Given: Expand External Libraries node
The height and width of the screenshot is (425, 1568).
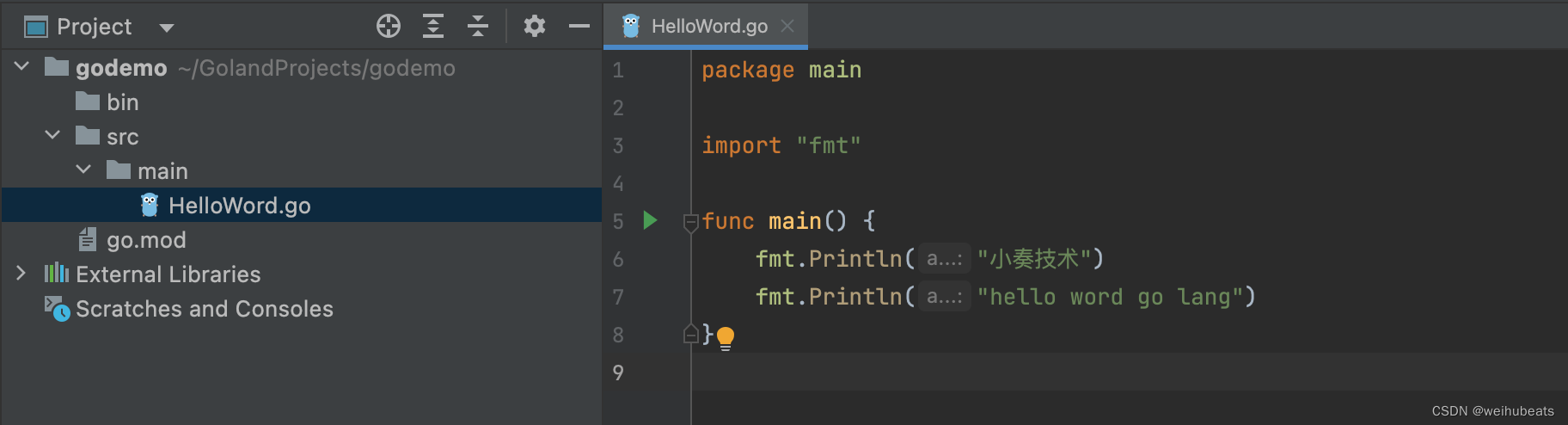Looking at the screenshot, I should pos(21,274).
